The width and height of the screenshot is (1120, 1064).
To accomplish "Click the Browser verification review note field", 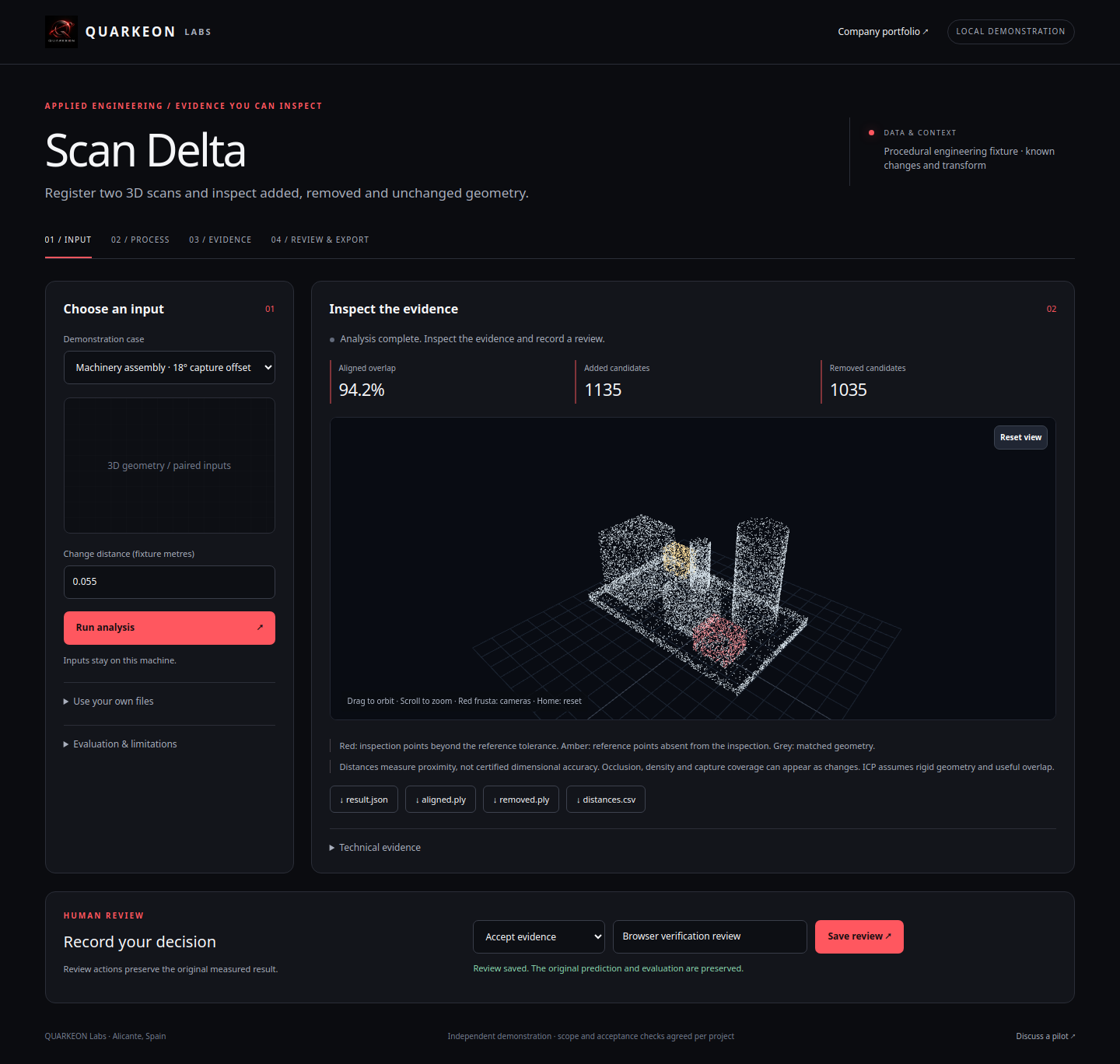I will [710, 936].
